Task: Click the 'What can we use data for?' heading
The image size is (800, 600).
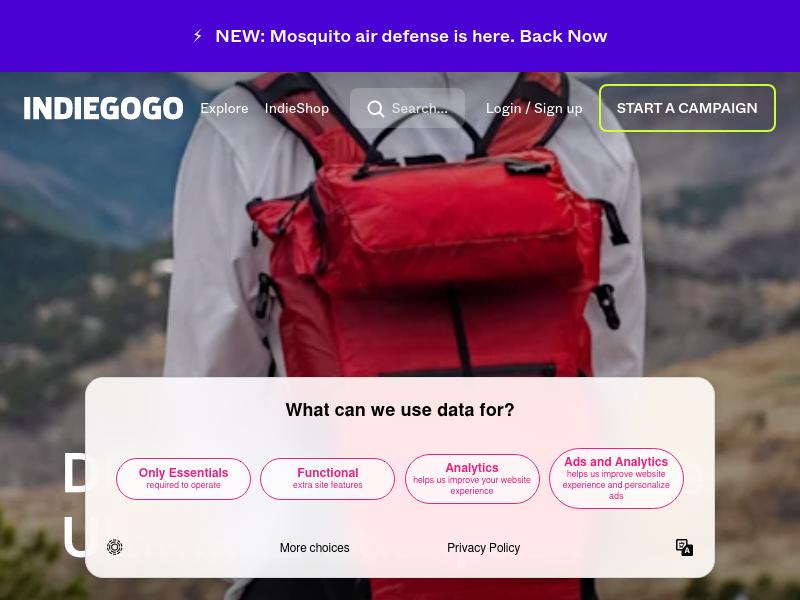Action: click(x=400, y=410)
